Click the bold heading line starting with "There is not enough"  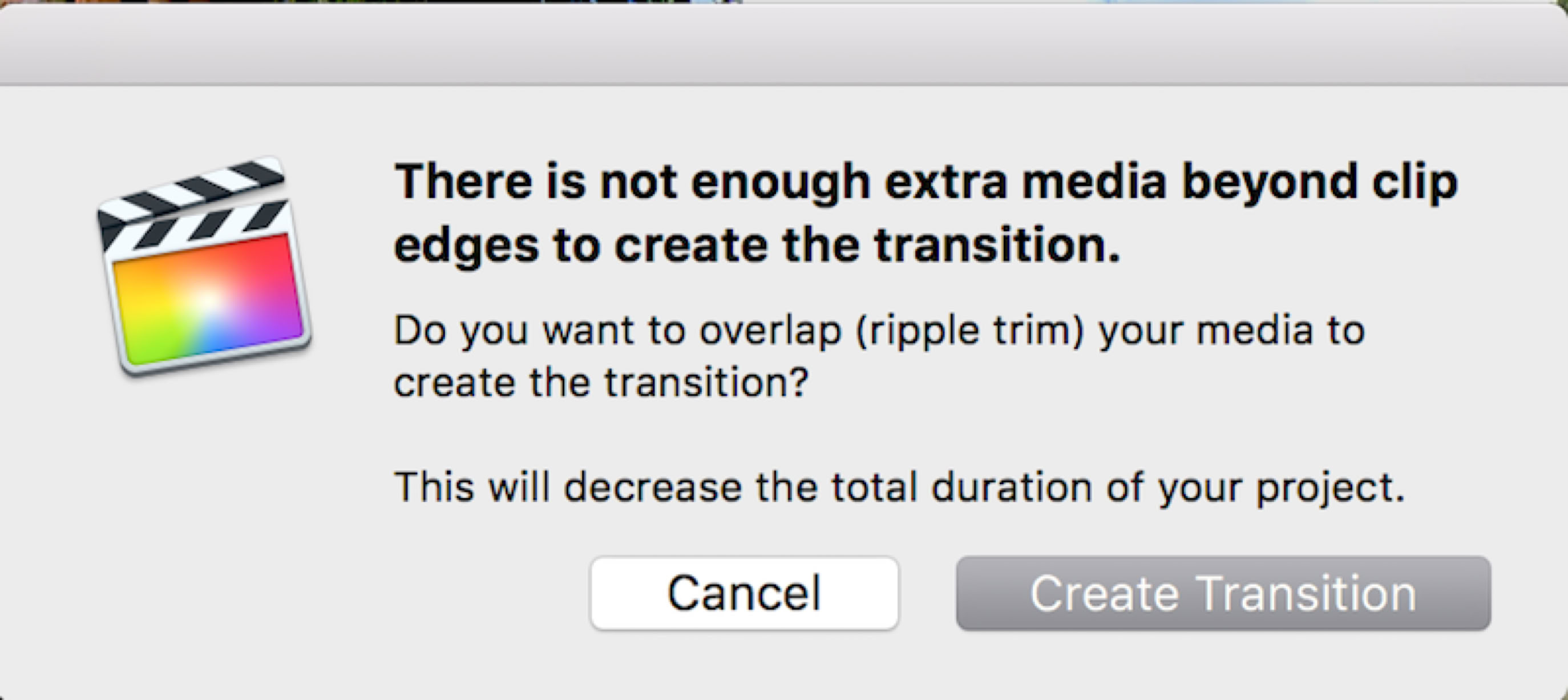tap(925, 182)
